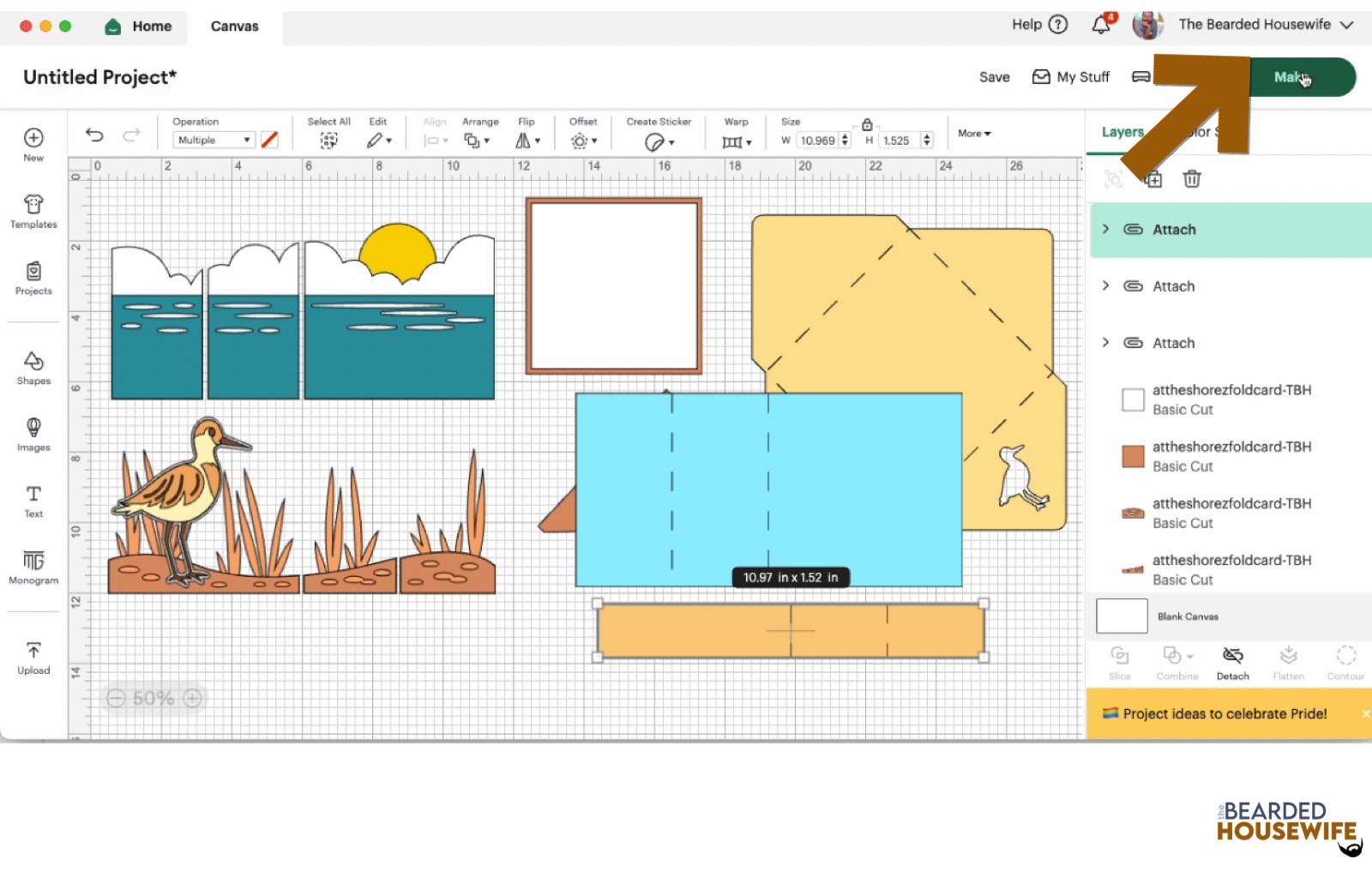The width and height of the screenshot is (1372, 872).
Task: Select the Layers panel tab
Action: 1122,131
